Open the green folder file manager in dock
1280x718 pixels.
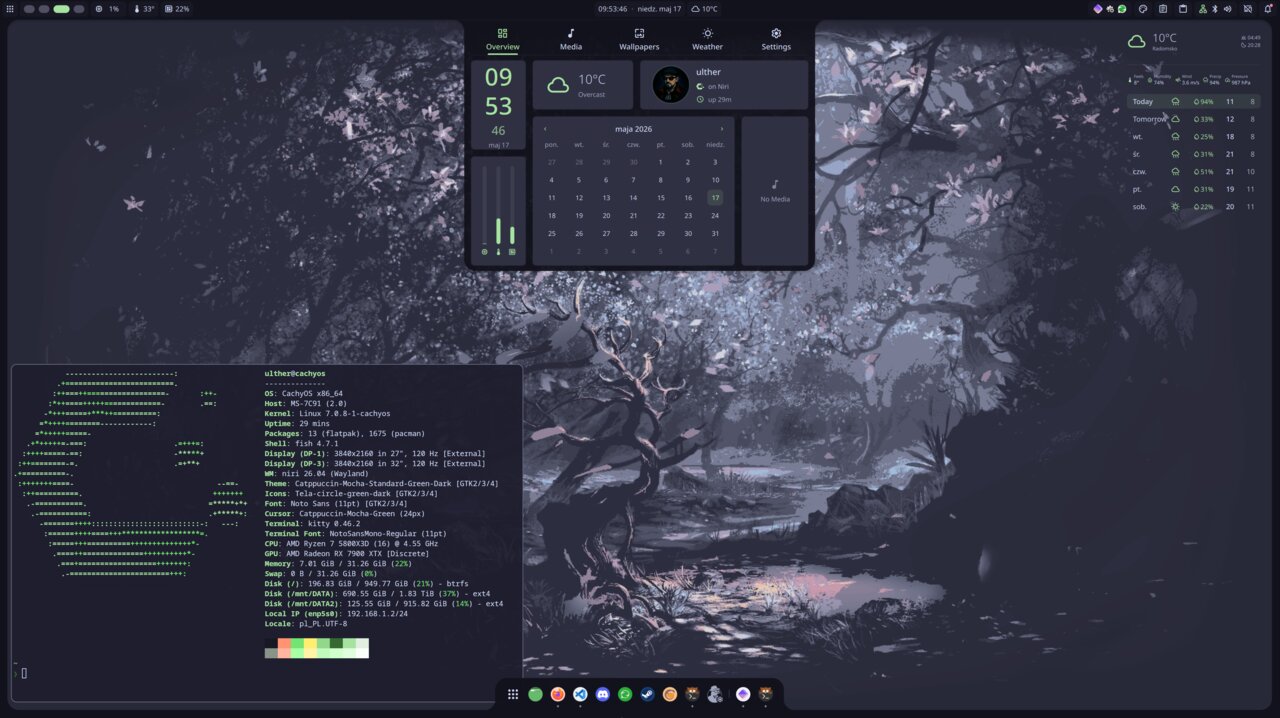coord(535,694)
